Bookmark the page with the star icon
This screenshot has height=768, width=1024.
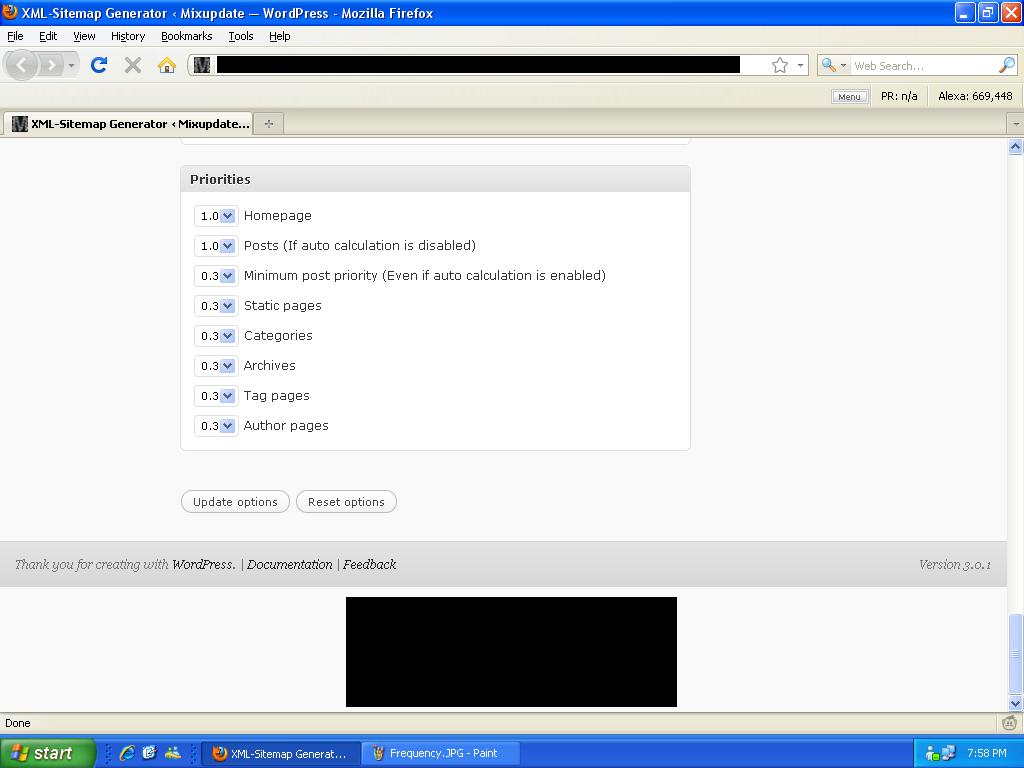tap(780, 65)
